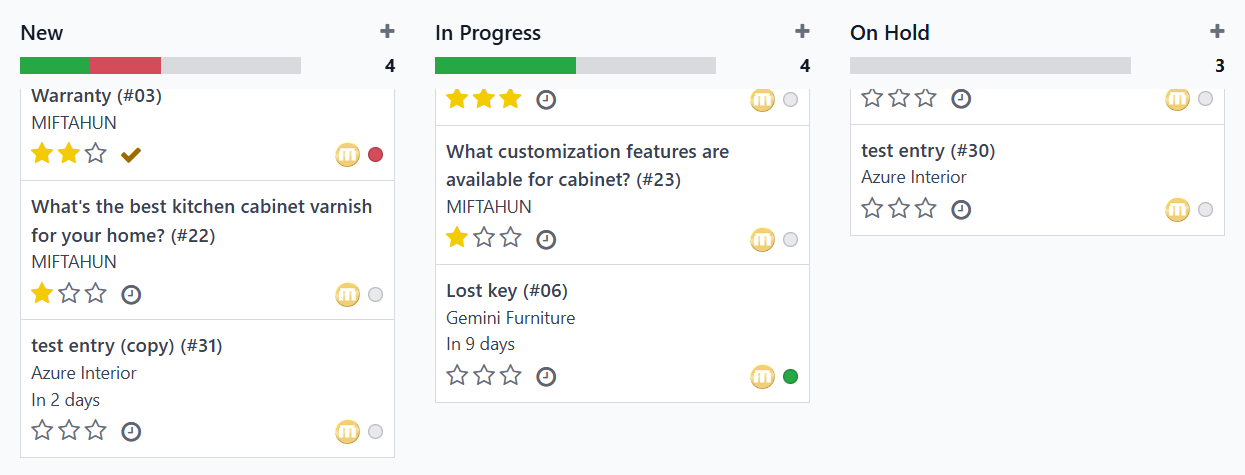Open red status dropdown on Warranty card
This screenshot has width=1245, height=475.
coord(376,155)
